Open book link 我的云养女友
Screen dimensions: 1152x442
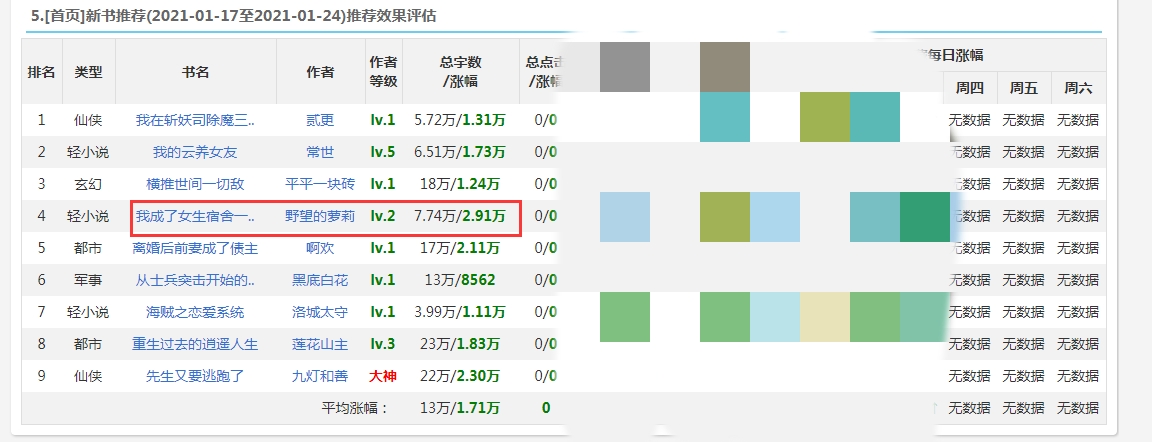[x=195, y=152]
